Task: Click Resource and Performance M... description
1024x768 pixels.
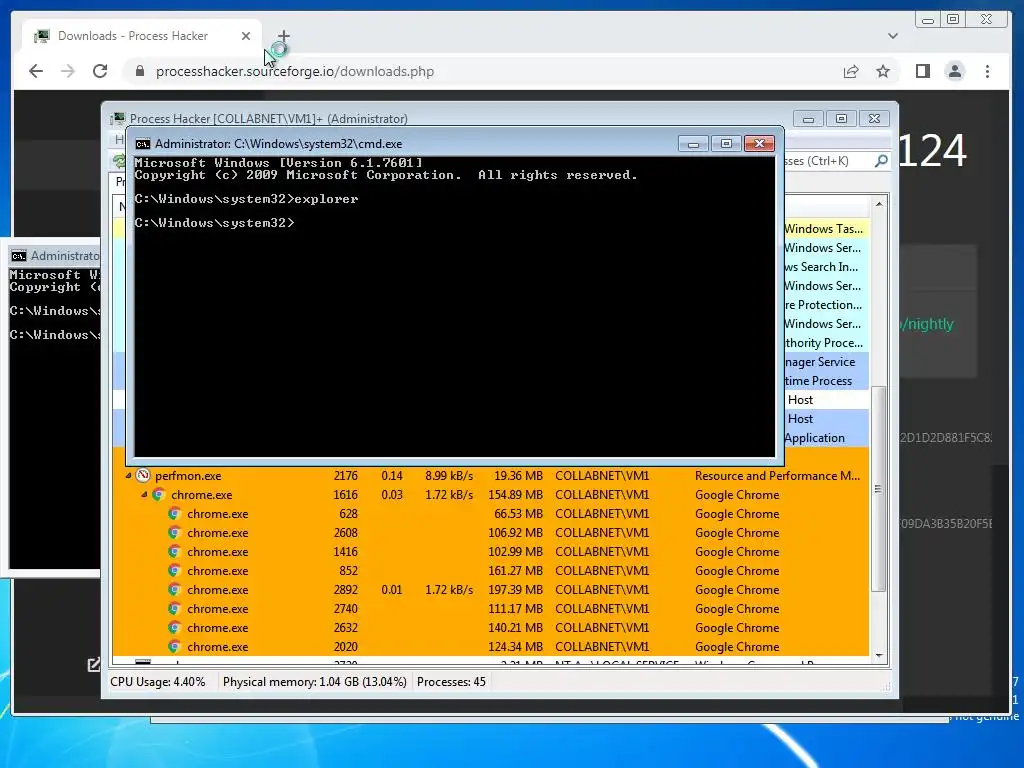Action: 777,475
